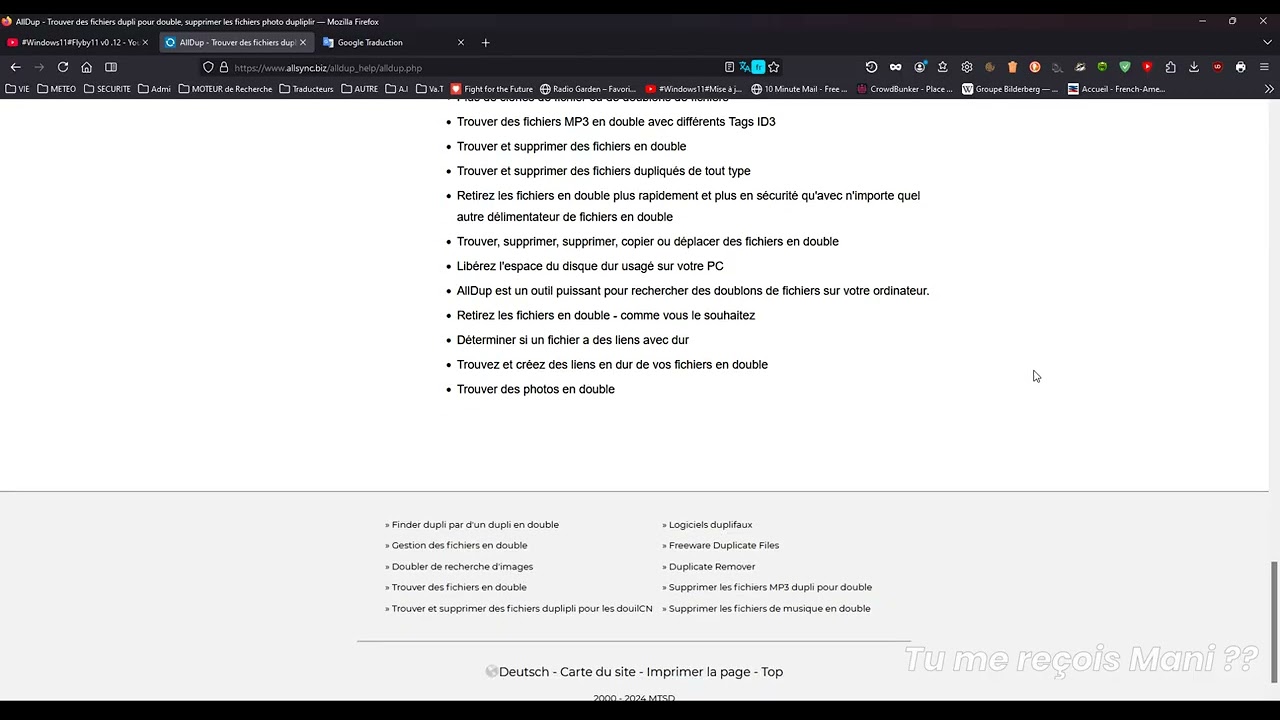This screenshot has height=720, width=1280.
Task: Open the Firefox account avatar icon
Action: pos(919,67)
